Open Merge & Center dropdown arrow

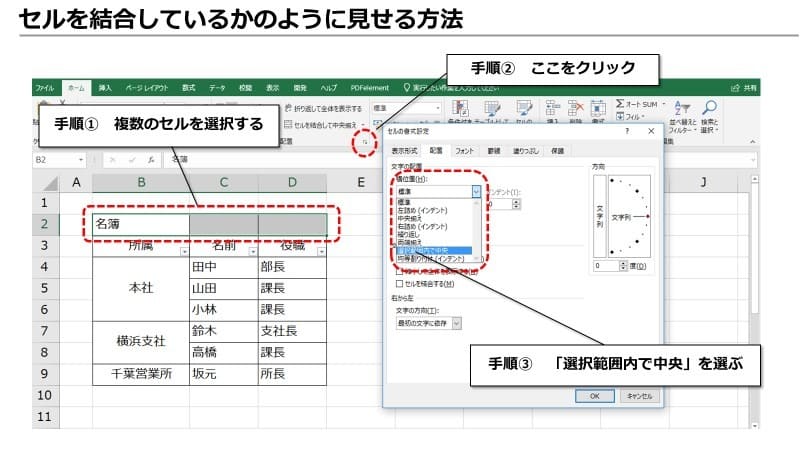point(363,124)
